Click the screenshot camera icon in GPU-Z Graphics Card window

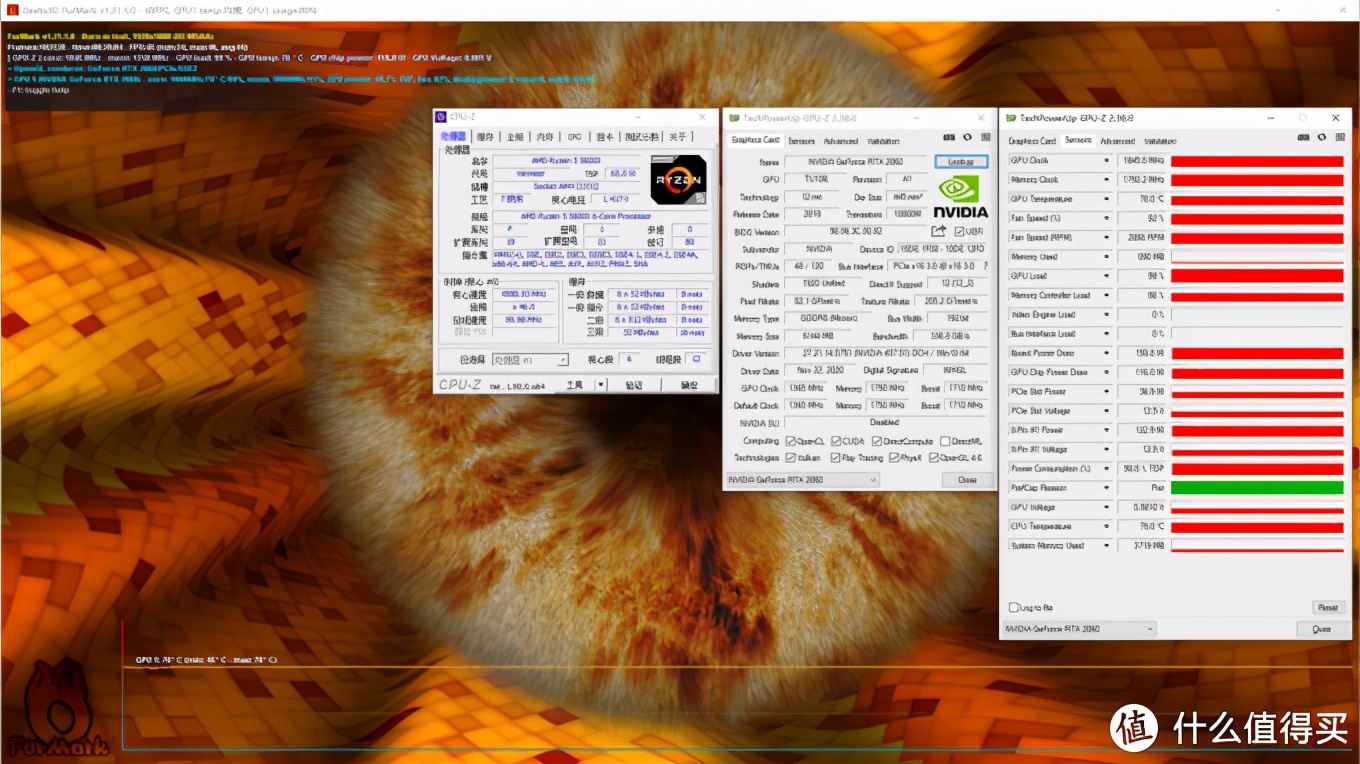948,138
